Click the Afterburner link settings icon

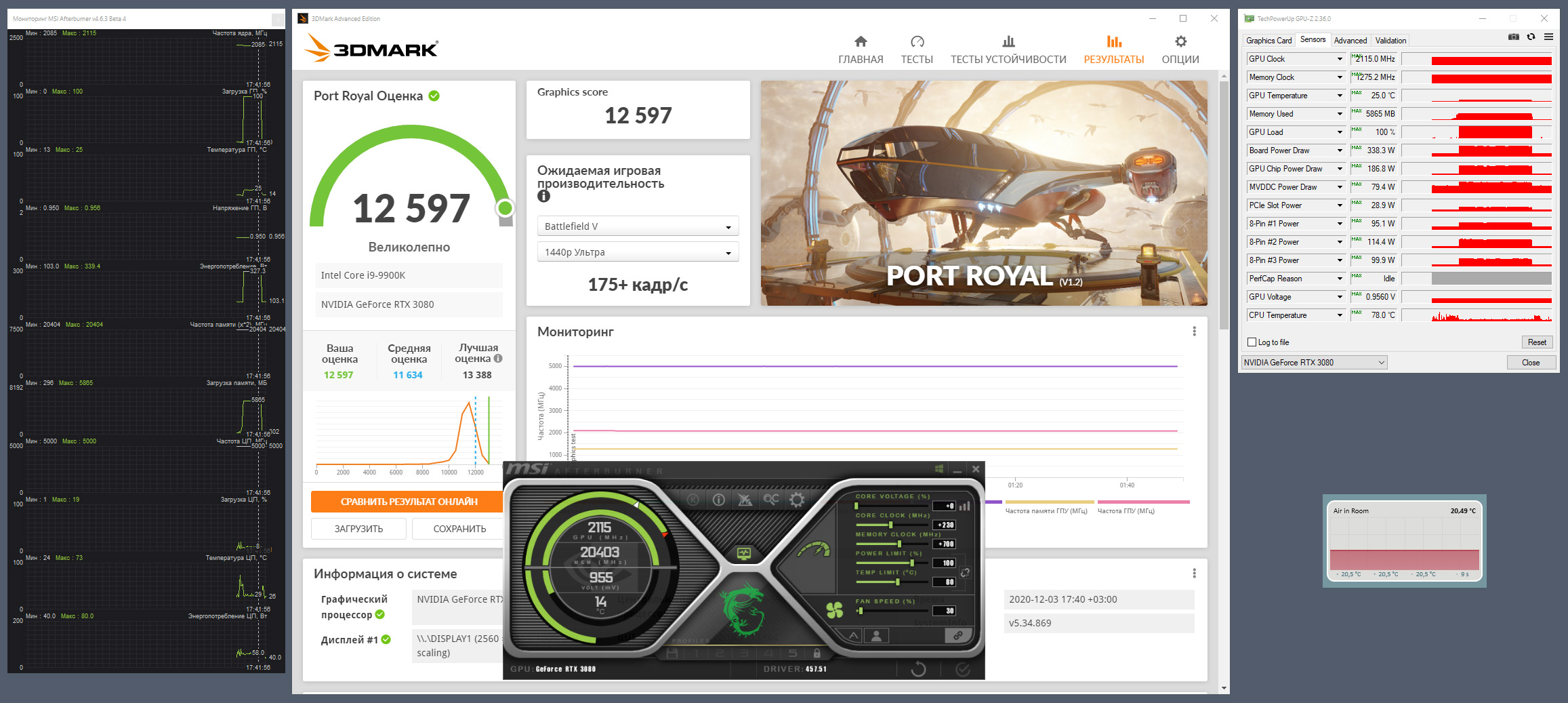[x=957, y=636]
